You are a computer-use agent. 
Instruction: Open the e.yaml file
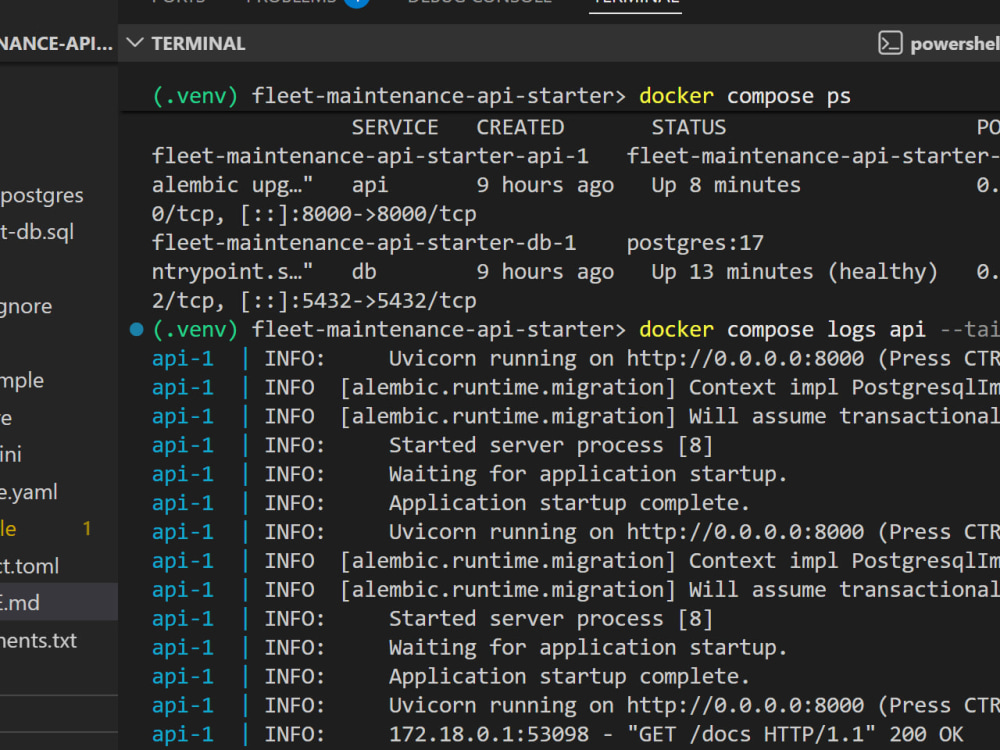coord(29,492)
